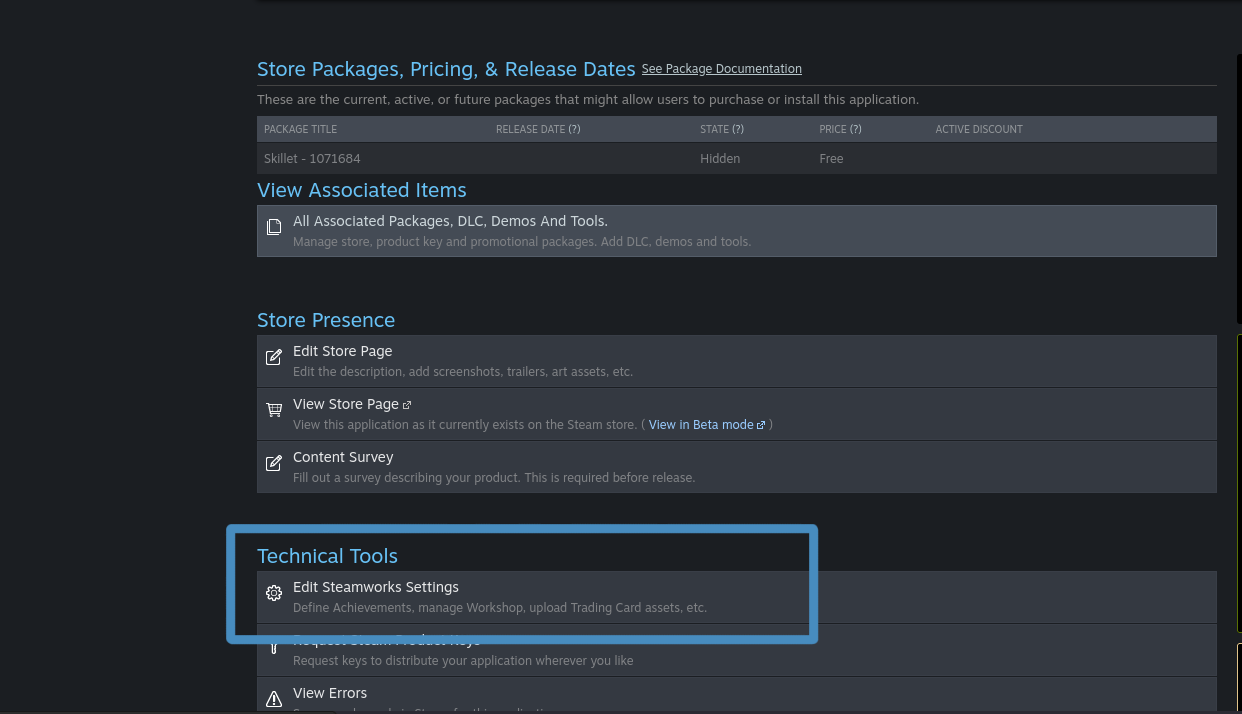Image resolution: width=1242 pixels, height=714 pixels.
Task: Select the Edit Store Page title text
Action: [x=342, y=351]
